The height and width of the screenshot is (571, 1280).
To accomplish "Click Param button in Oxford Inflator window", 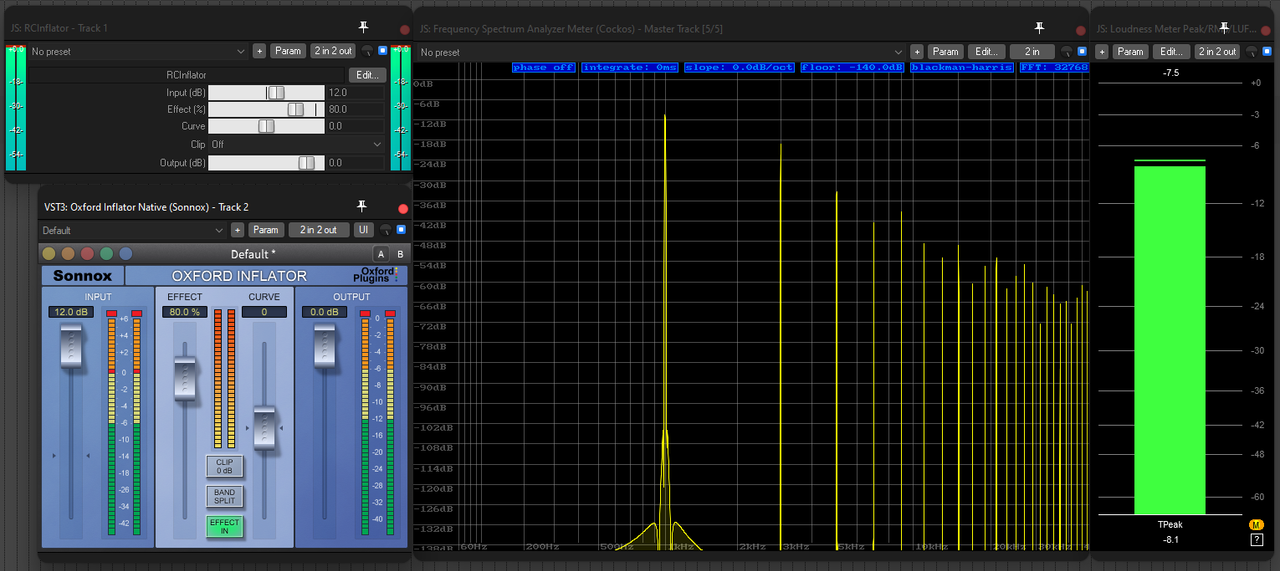I will tap(265, 230).
